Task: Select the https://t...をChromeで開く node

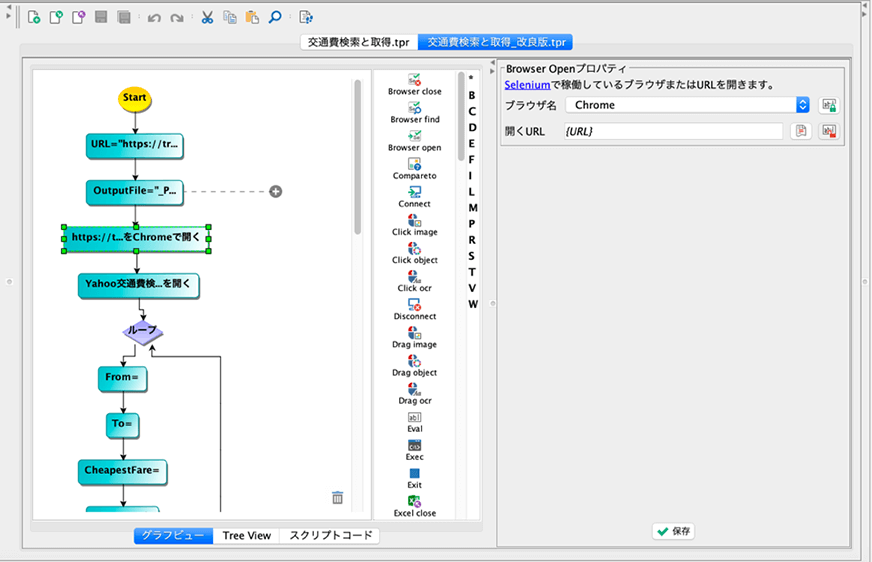Action: click(136, 238)
